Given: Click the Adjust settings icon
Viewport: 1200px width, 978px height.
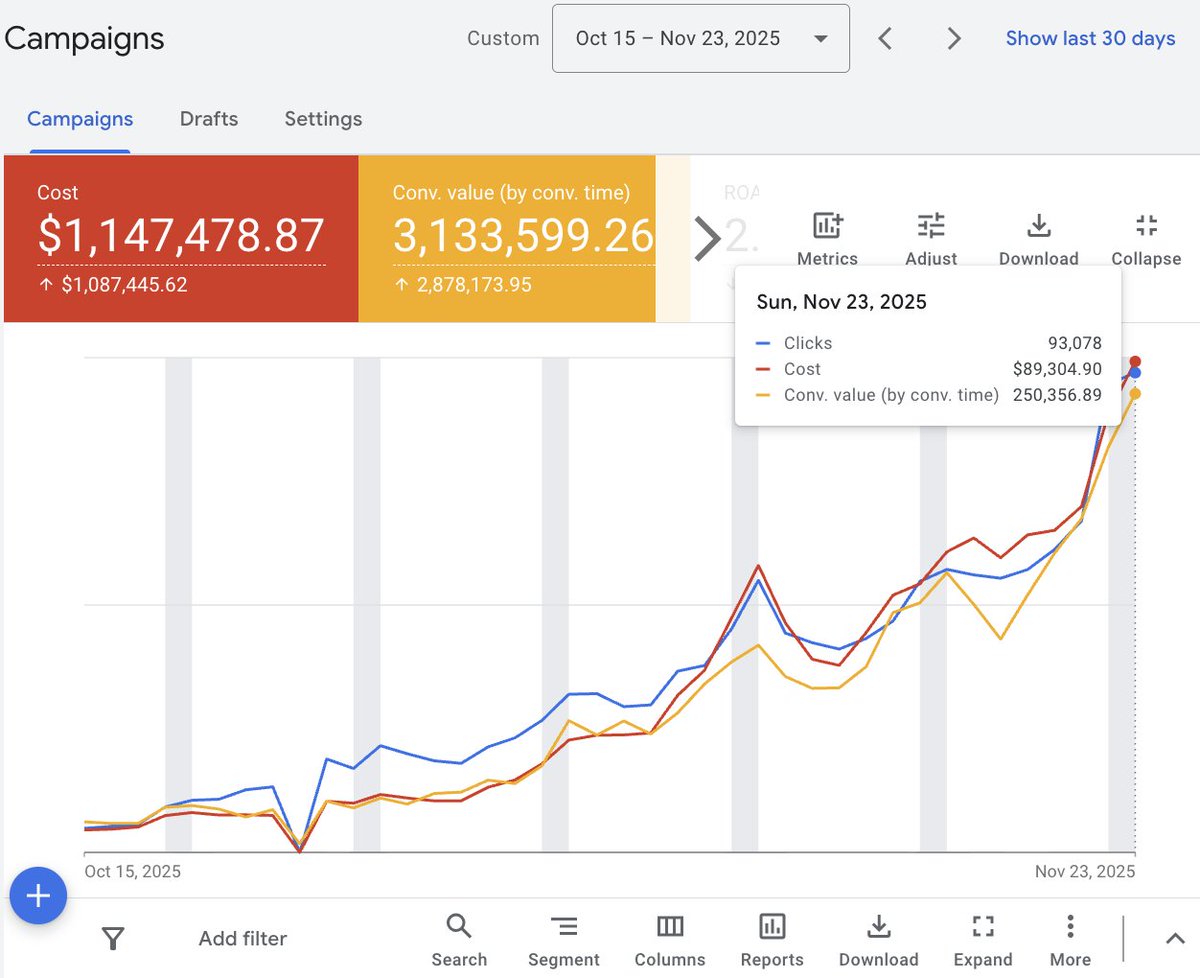Looking at the screenshot, I should (931, 227).
